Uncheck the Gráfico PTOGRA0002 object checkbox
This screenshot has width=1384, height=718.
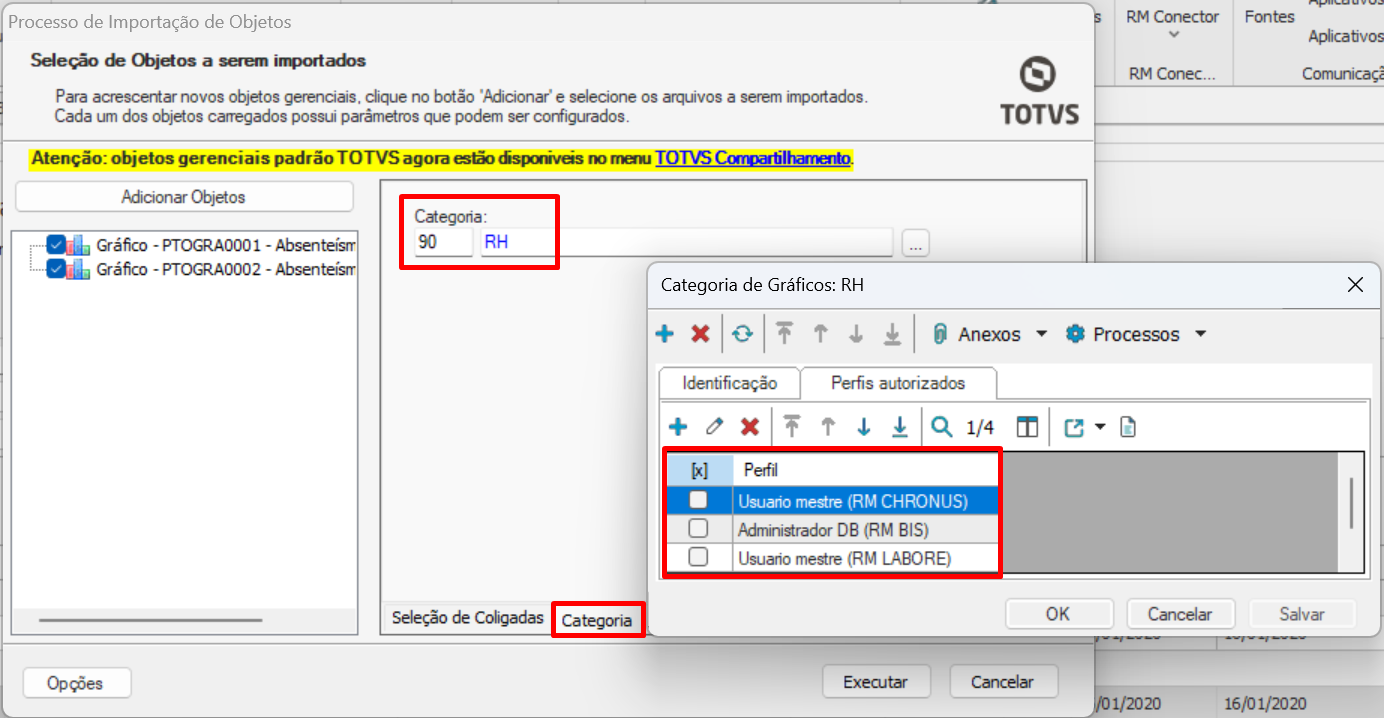coord(56,268)
